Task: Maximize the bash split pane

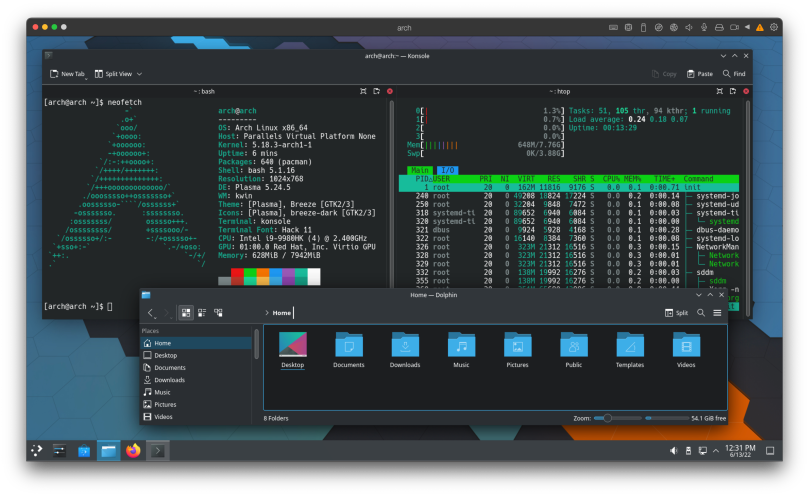Action: click(x=363, y=91)
